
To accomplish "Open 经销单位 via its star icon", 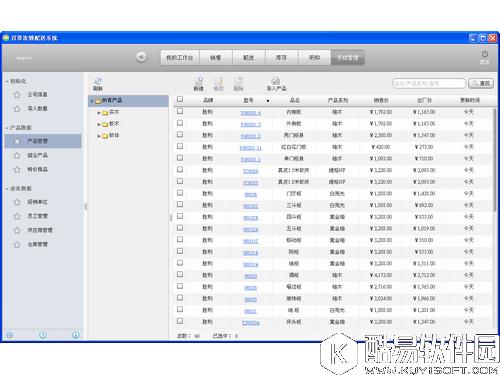I will tap(17, 202).
